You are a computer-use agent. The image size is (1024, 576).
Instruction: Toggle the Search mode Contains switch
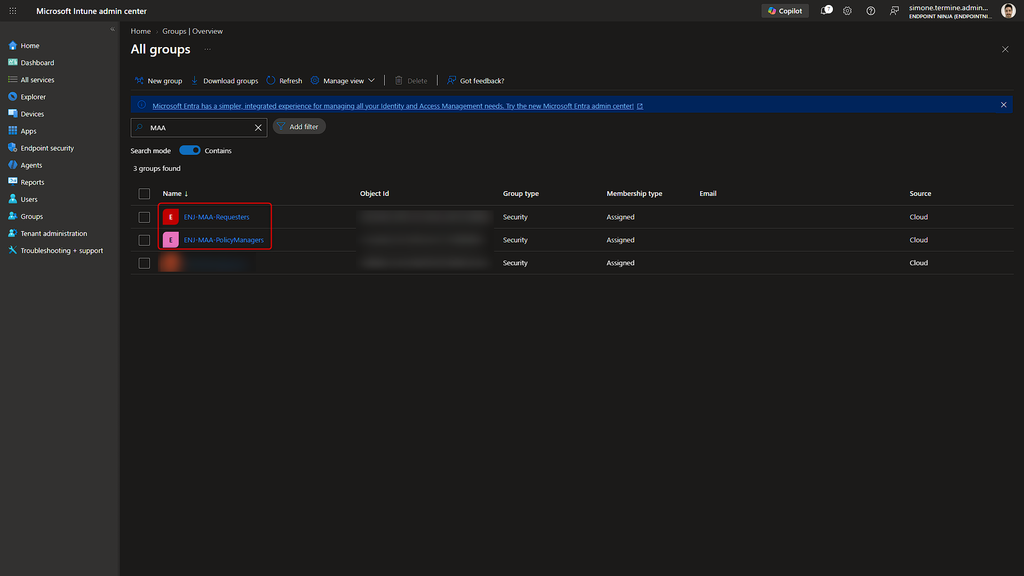click(190, 150)
